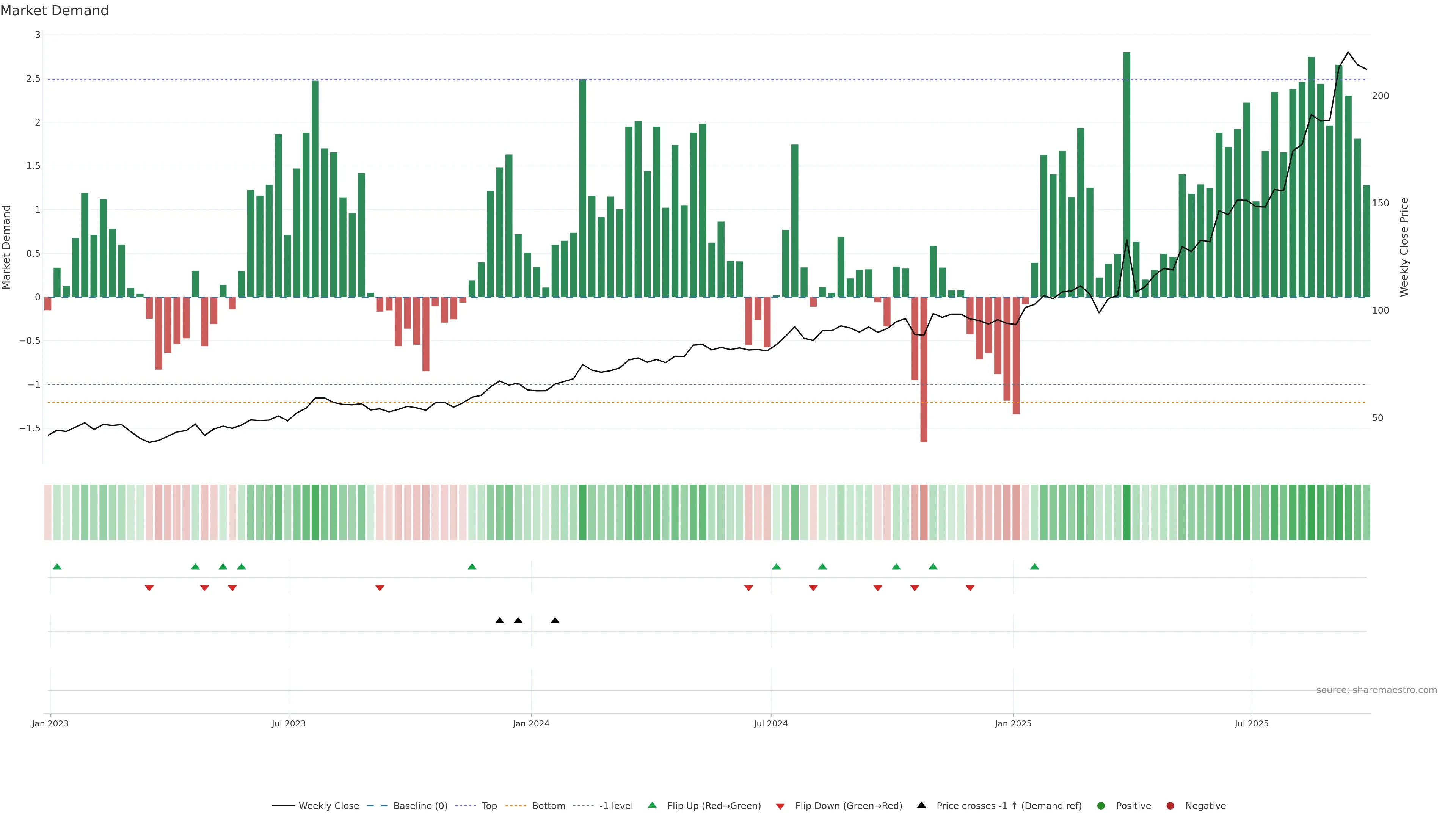Click the source: sharemaestro.com text
This screenshot has height=819, width=1456.
pos(1376,690)
